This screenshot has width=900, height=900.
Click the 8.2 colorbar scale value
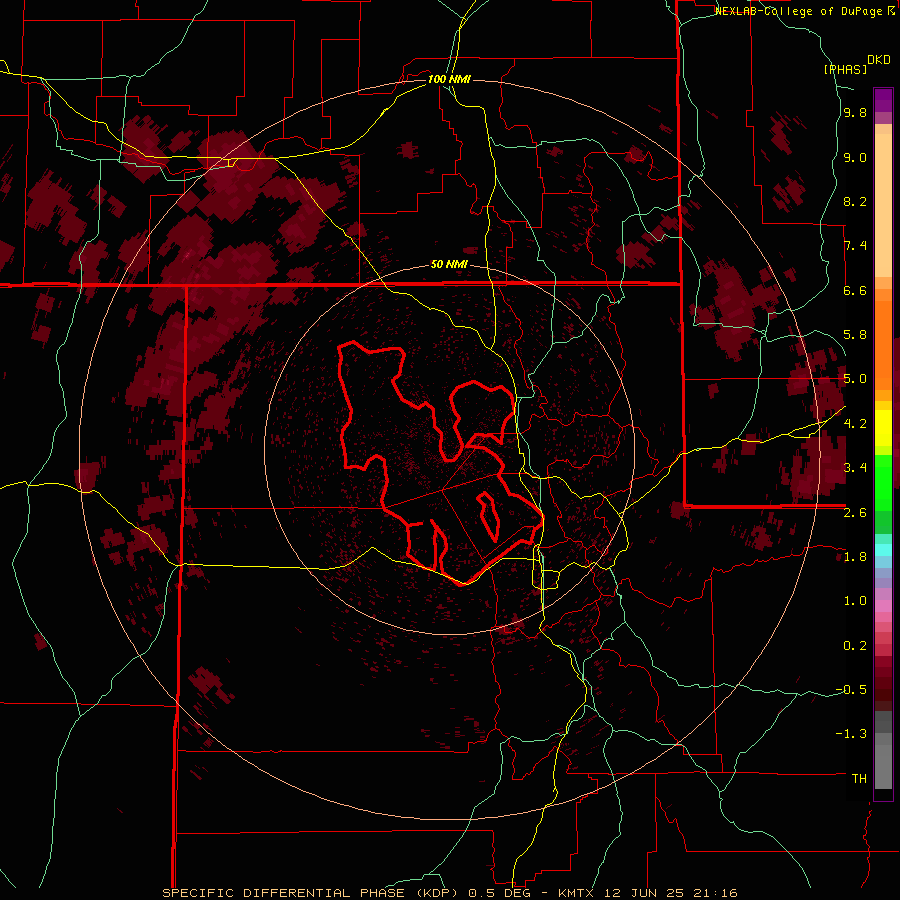pyautogui.click(x=855, y=201)
